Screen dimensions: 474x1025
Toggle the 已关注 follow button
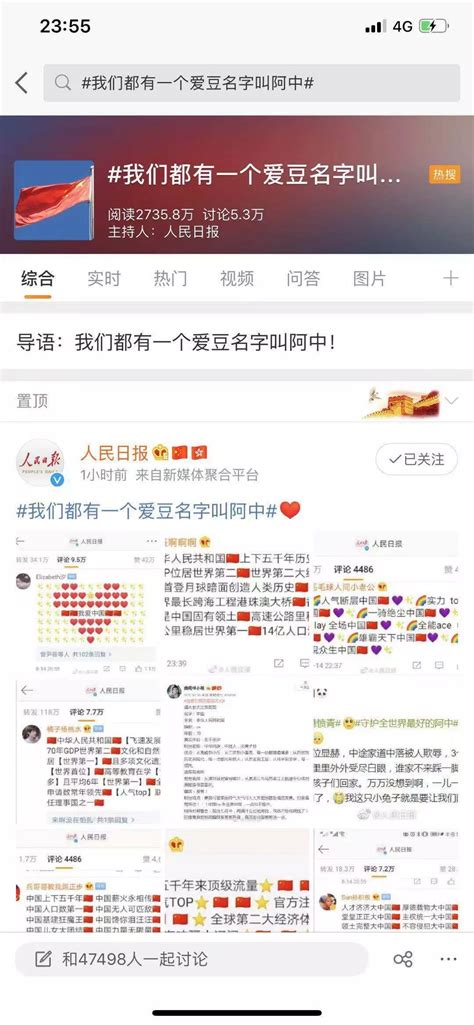coord(416,460)
